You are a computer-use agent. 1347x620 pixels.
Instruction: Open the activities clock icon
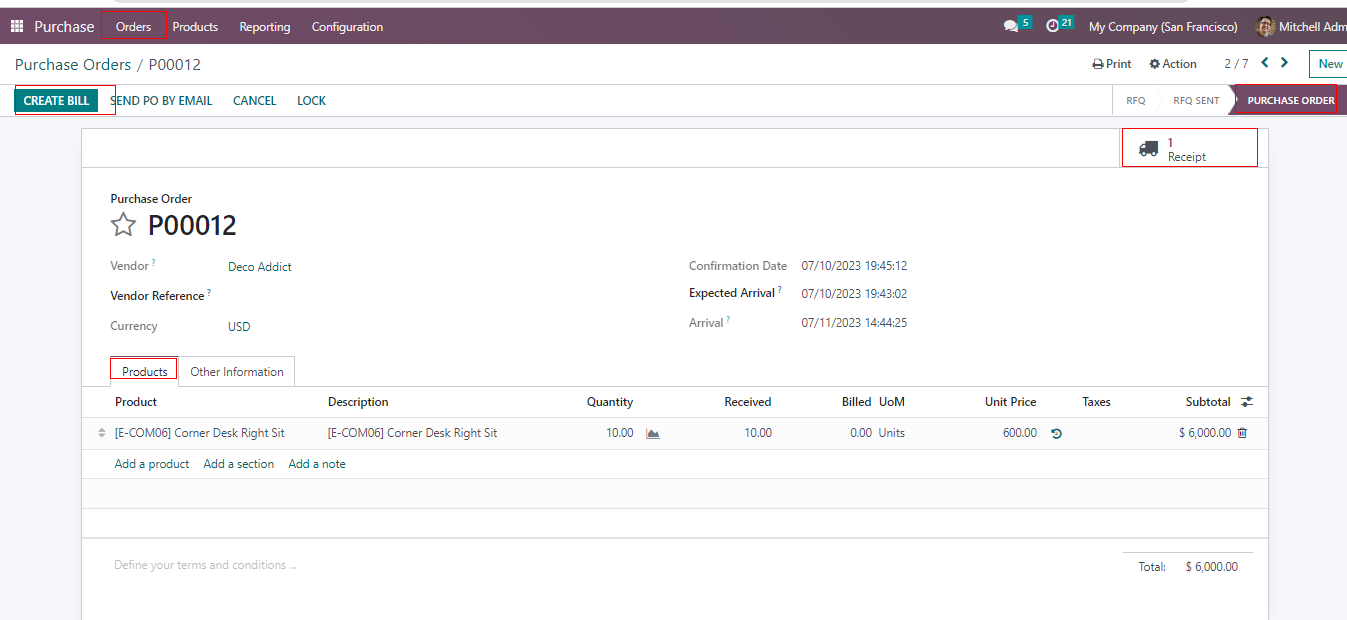click(x=1052, y=27)
